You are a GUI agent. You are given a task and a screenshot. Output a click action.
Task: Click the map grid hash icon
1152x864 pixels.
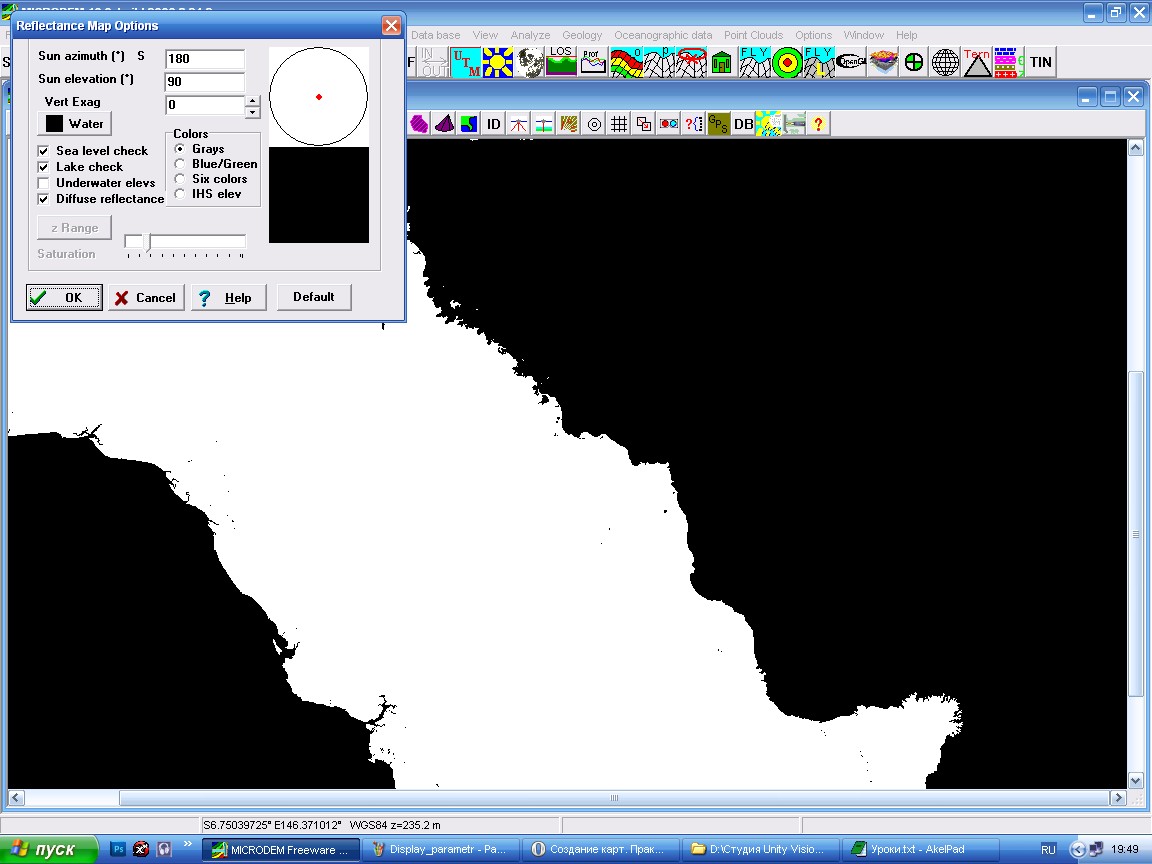[619, 124]
